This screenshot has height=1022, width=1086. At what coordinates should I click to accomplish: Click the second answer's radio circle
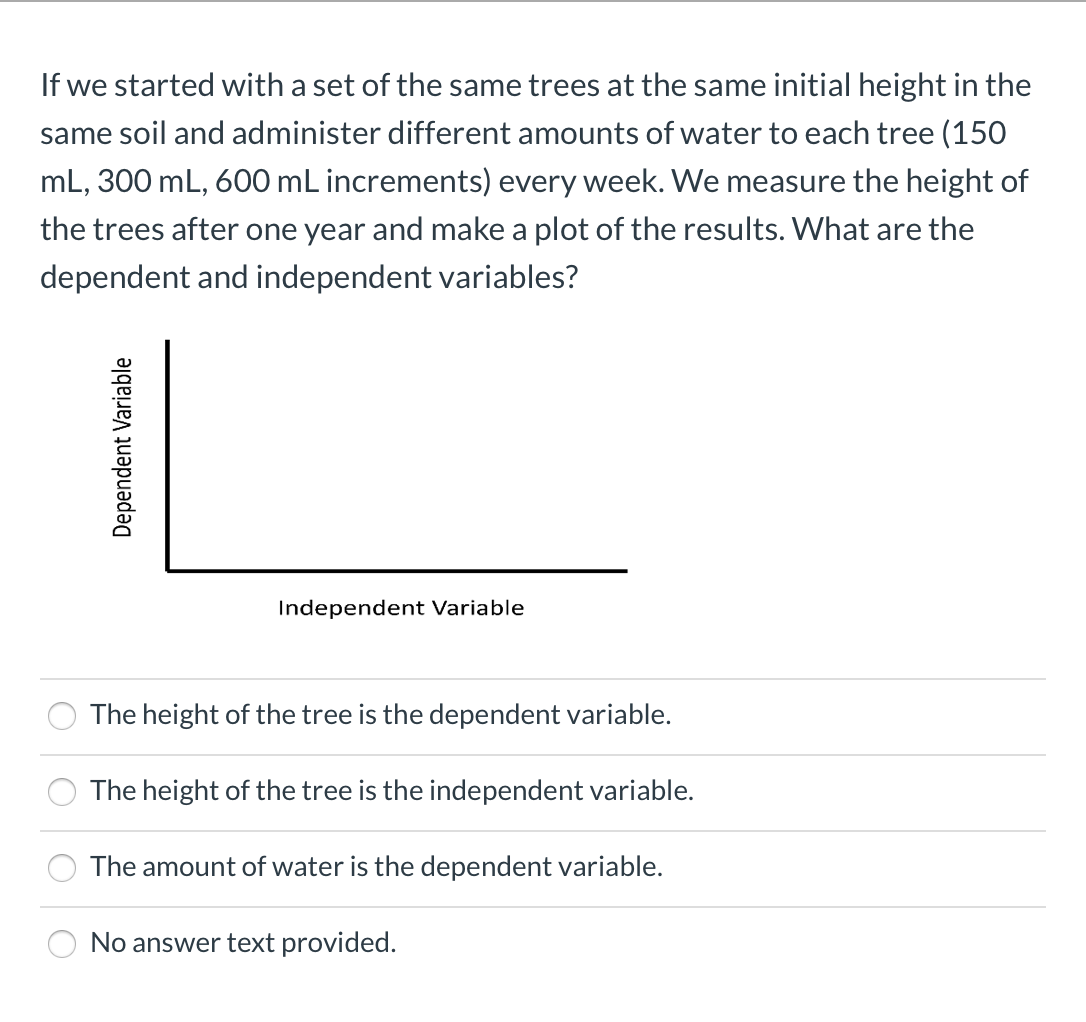coord(61,792)
